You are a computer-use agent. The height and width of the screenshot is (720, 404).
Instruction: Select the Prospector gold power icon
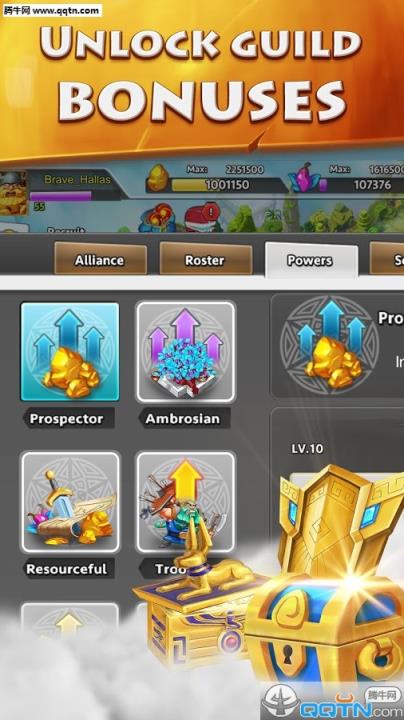(70, 351)
